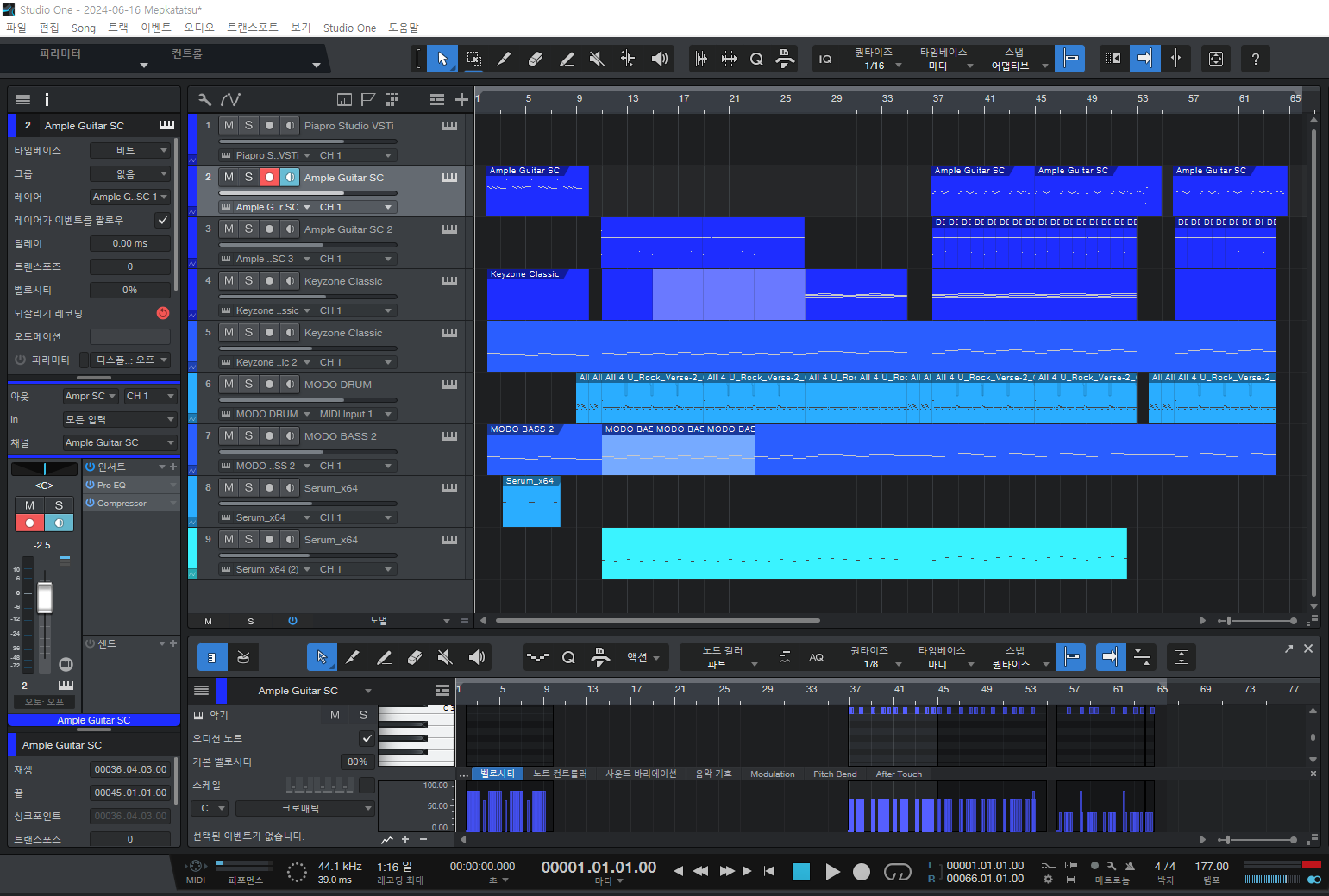Select the Arrow tool in arrange toolbar
Screen dimensions: 1329x896
click(442, 59)
